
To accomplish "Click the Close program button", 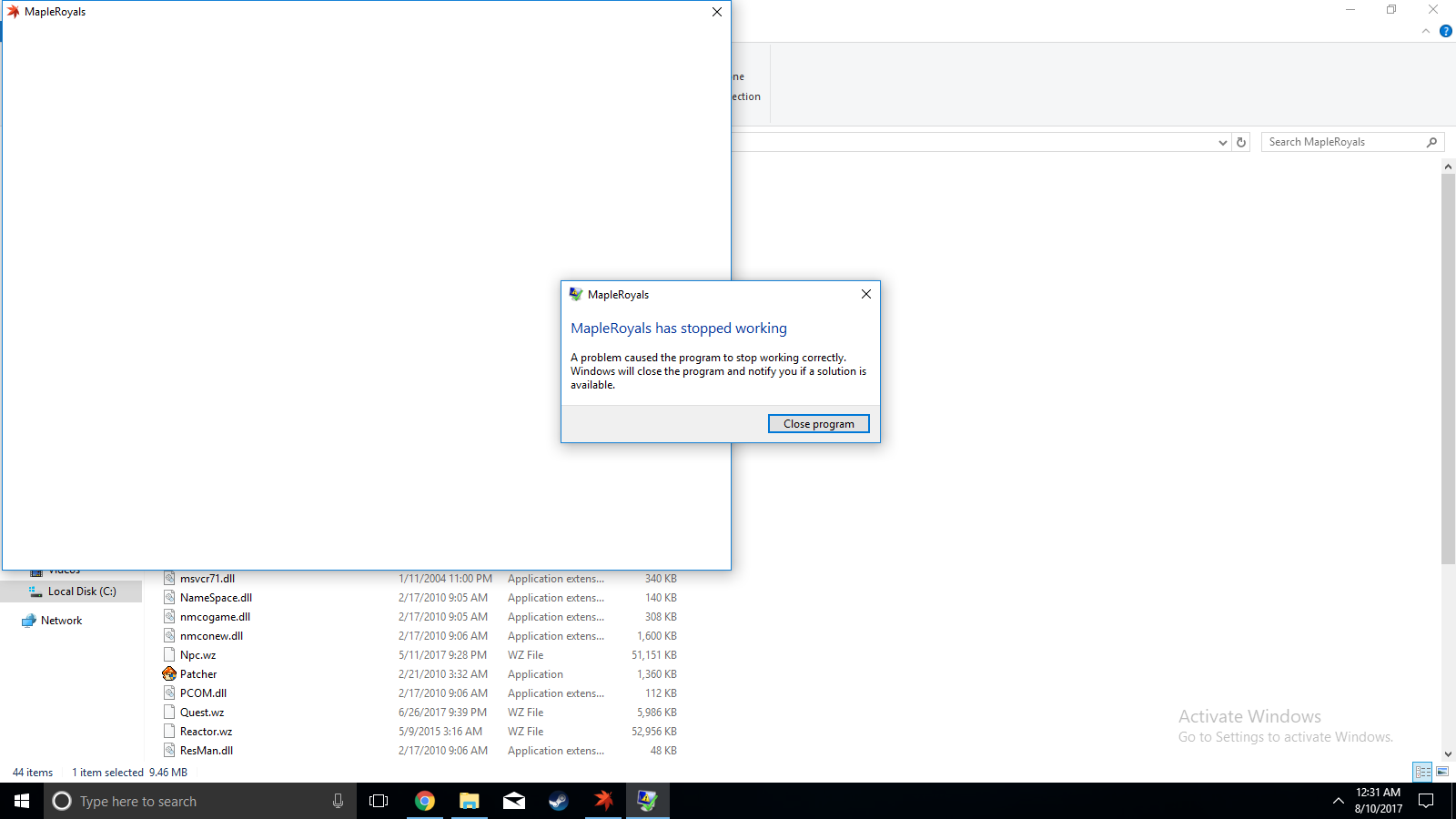I will [819, 424].
